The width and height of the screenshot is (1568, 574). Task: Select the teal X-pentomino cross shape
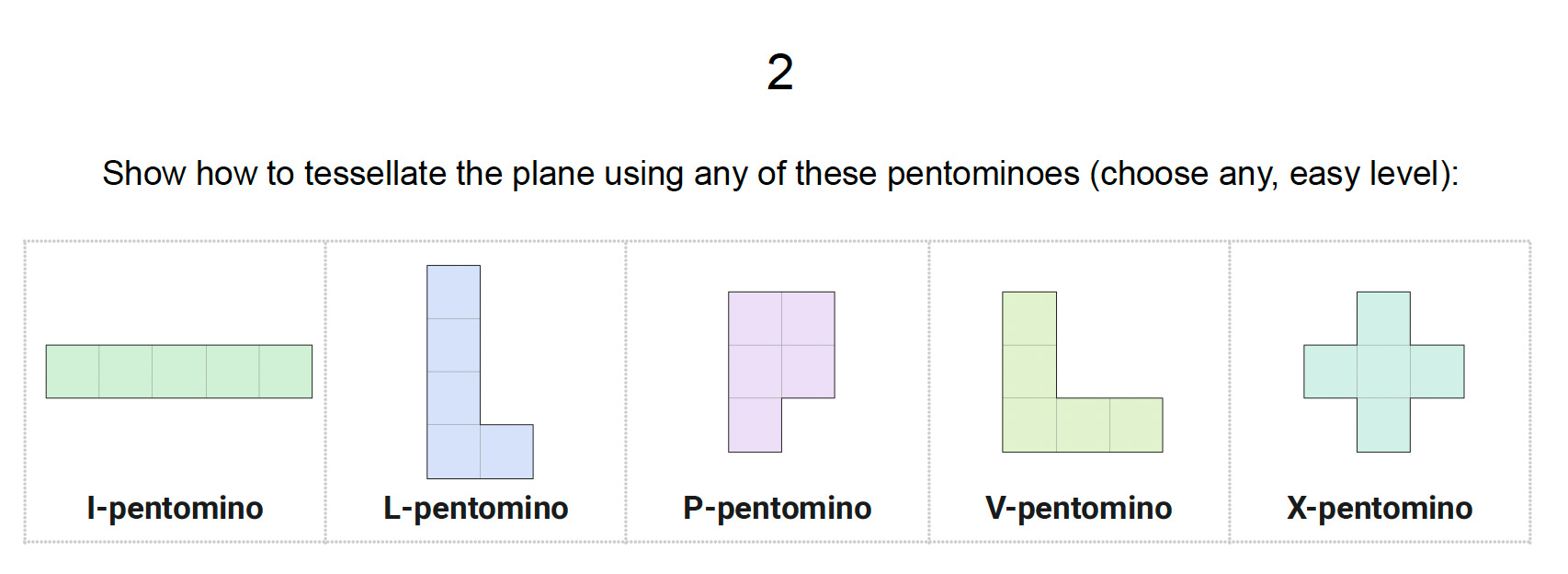click(1383, 372)
